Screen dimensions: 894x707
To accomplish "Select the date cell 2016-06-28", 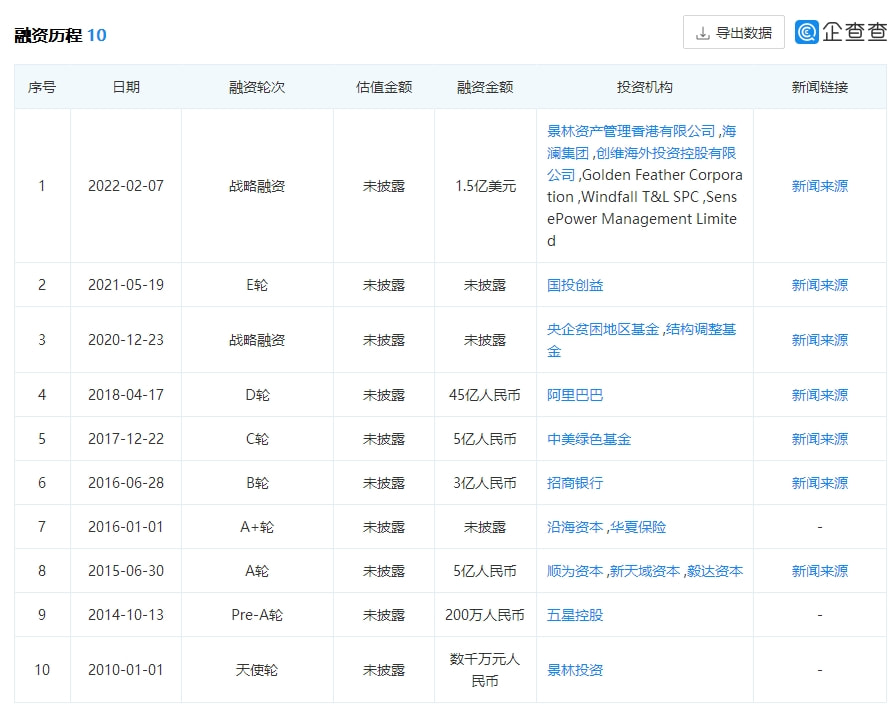I will tap(126, 483).
